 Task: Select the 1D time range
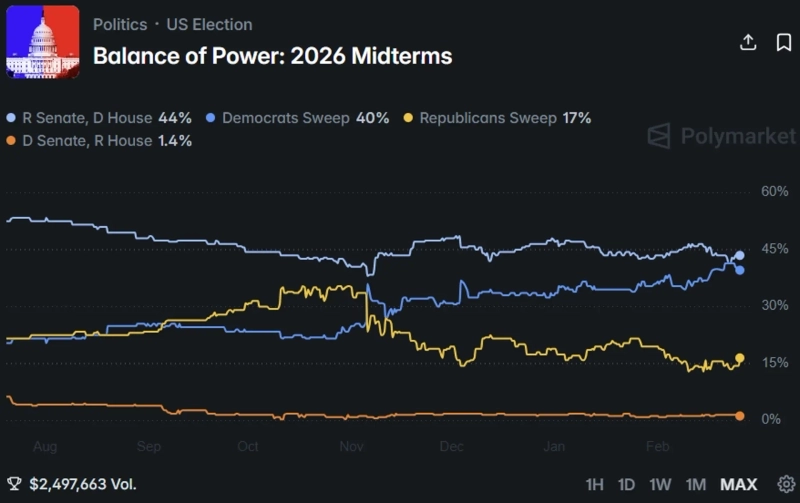626,484
